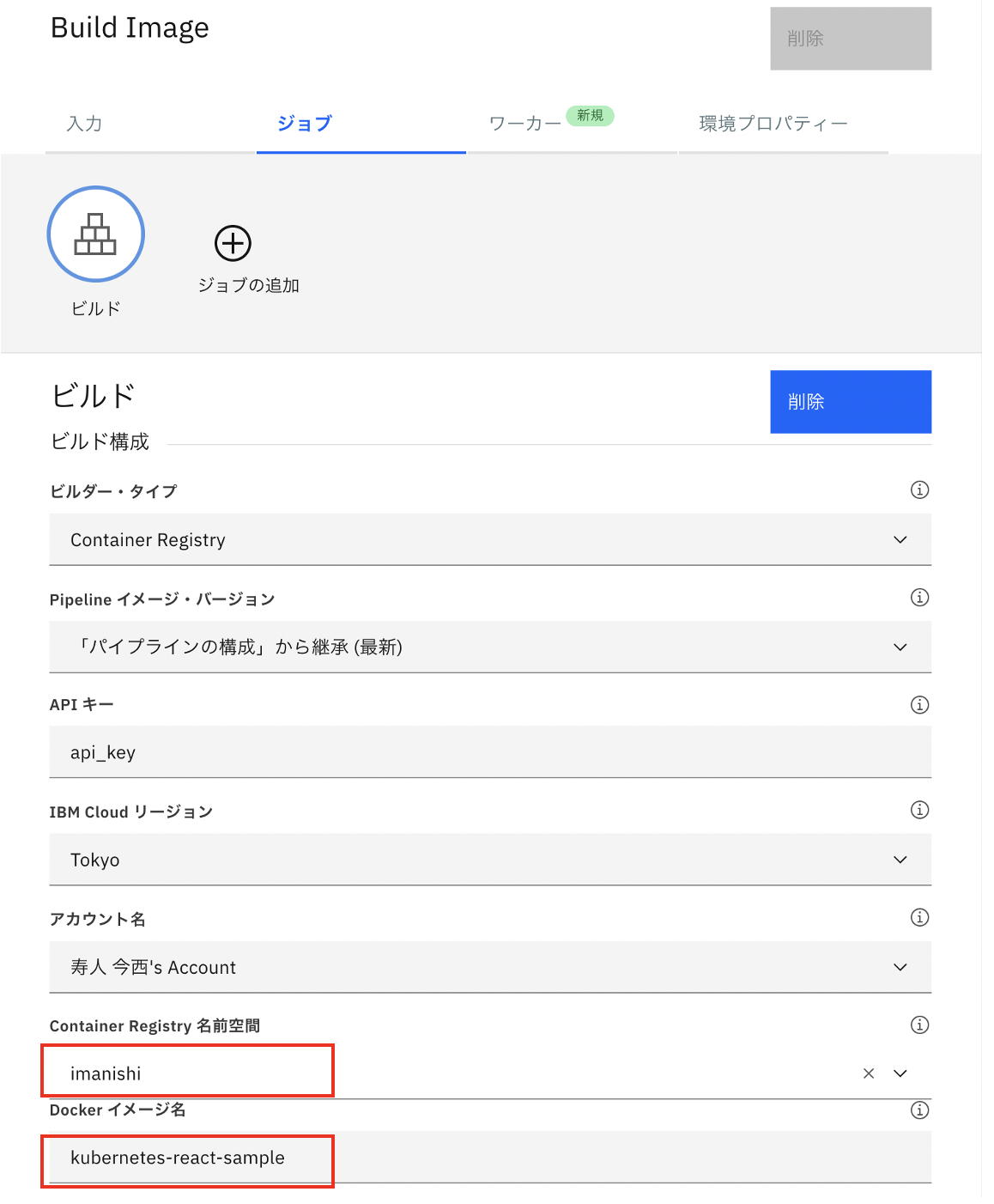Viewport: 994px width, 1204px height.
Task: Switch to the ジョブ tab
Action: 361,124
